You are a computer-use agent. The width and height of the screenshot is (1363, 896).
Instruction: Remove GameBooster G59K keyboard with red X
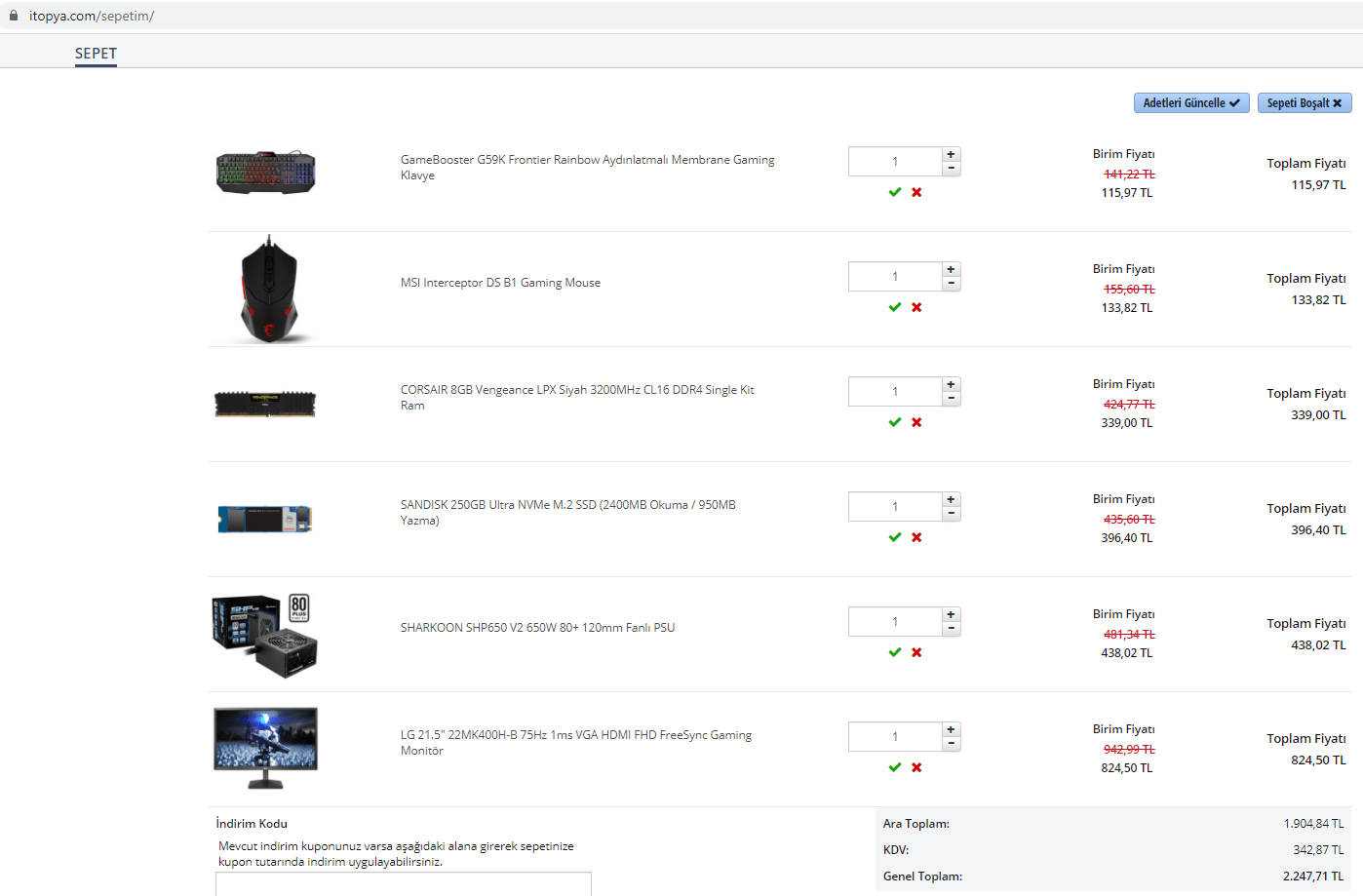point(916,192)
